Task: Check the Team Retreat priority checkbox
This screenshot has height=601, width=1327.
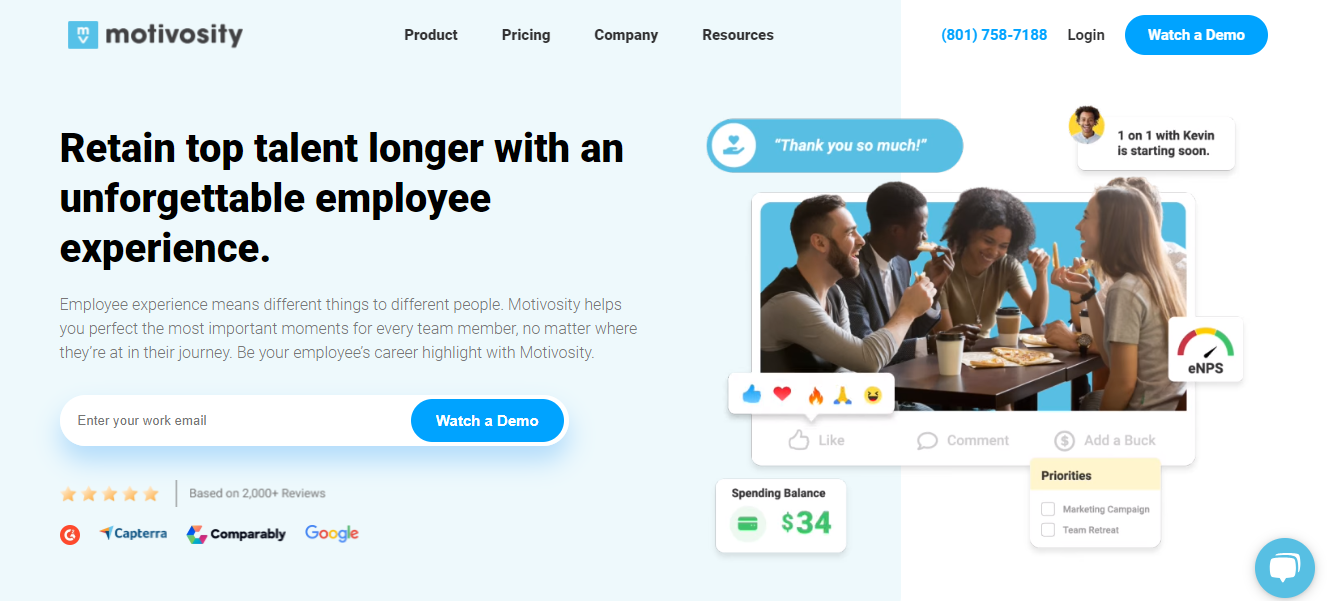Action: click(1048, 530)
